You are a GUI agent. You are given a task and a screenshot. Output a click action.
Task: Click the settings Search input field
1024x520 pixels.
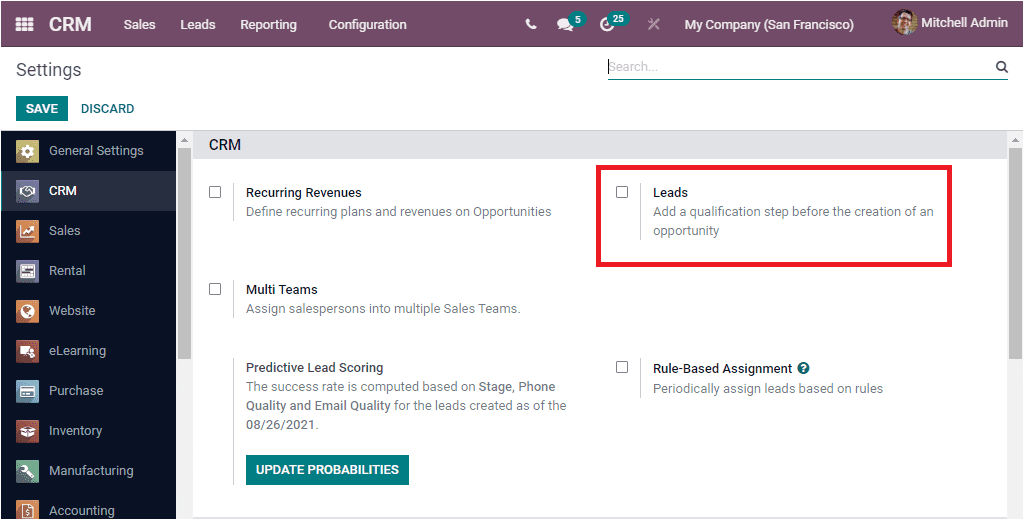click(x=800, y=67)
